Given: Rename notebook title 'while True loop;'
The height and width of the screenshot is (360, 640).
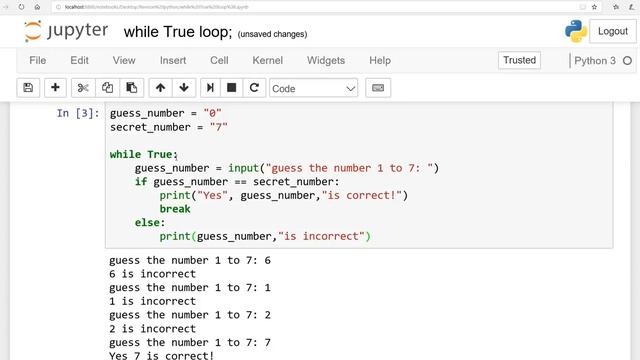Looking at the screenshot, I should [178, 32].
